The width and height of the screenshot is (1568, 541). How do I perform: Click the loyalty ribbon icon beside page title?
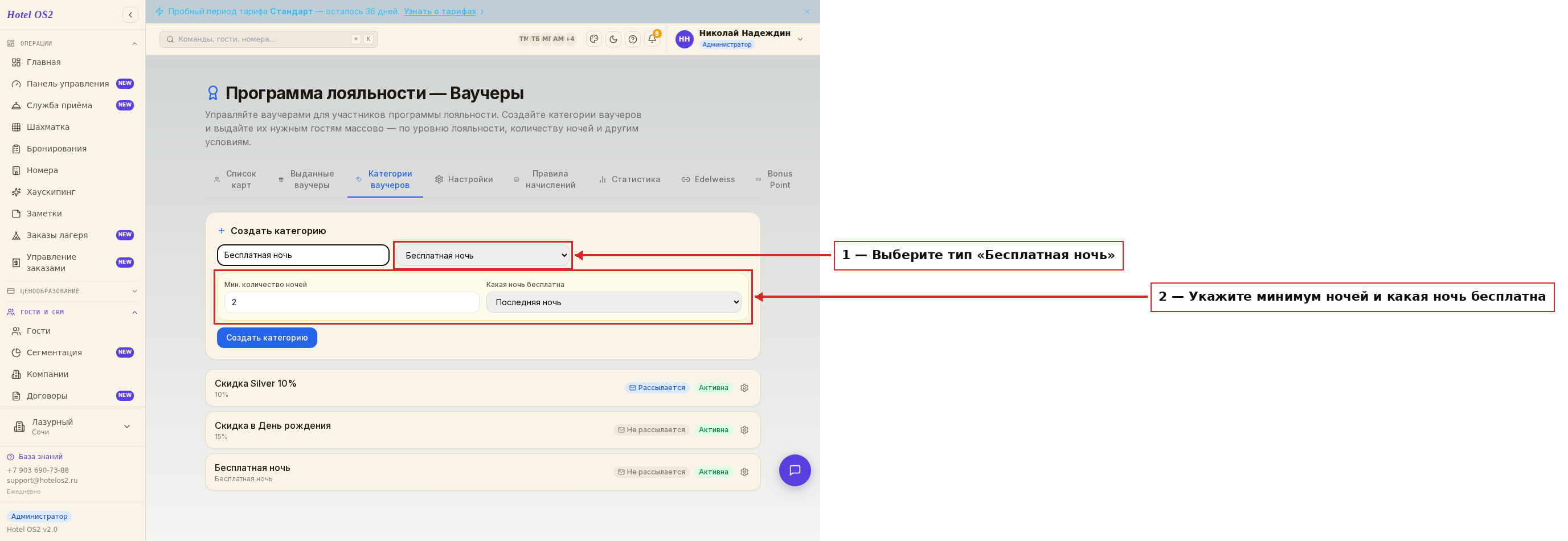[x=212, y=93]
